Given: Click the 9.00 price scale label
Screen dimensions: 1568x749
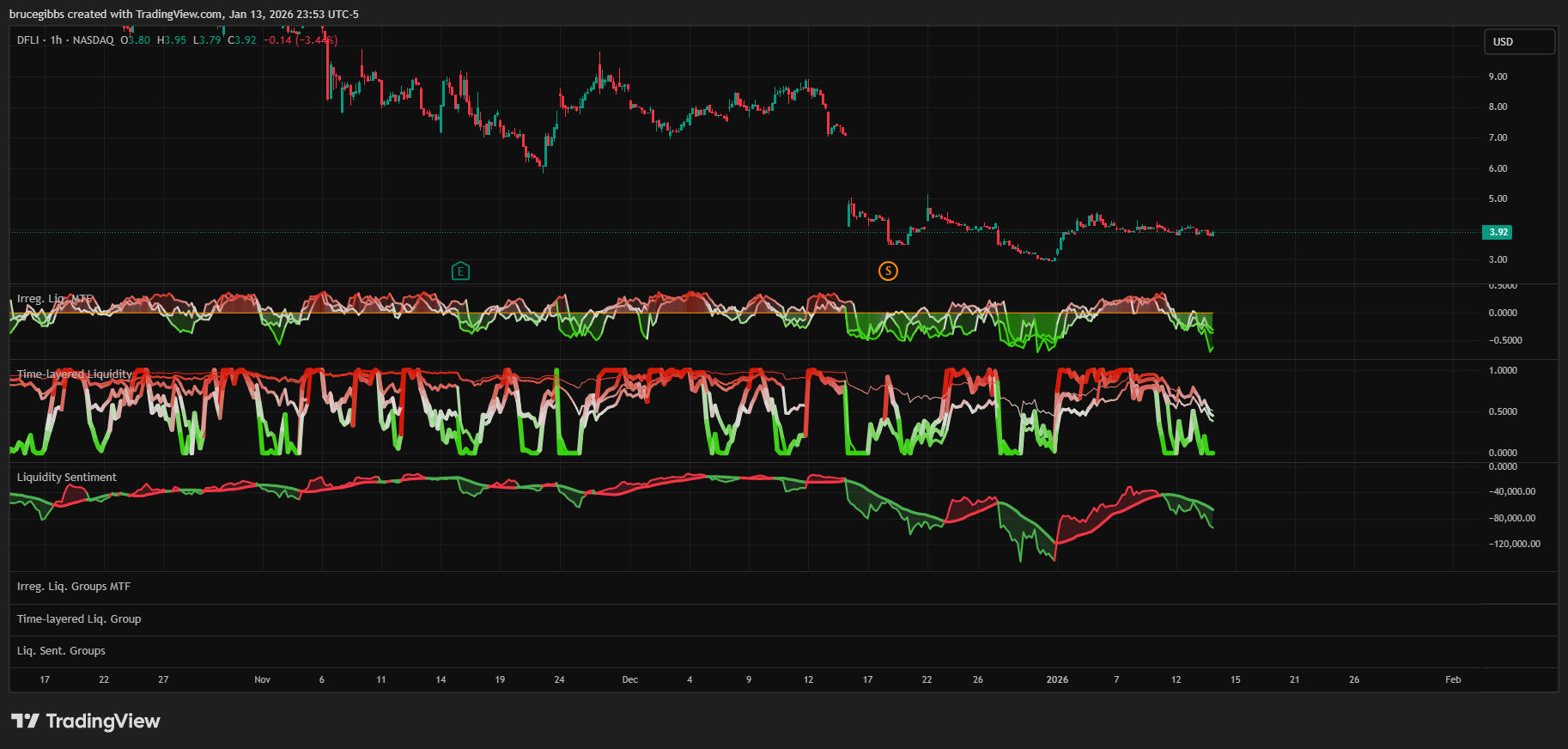Looking at the screenshot, I should (x=1498, y=76).
